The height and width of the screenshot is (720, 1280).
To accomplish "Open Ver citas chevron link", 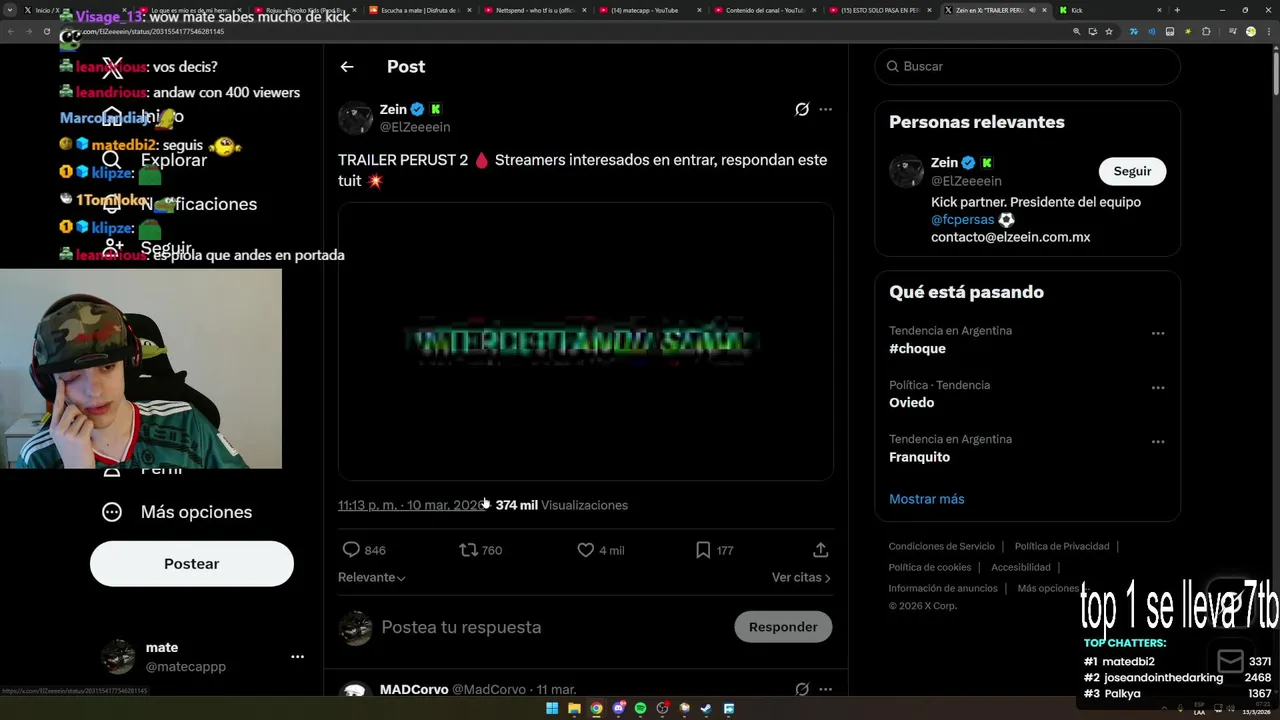I will coord(801,577).
